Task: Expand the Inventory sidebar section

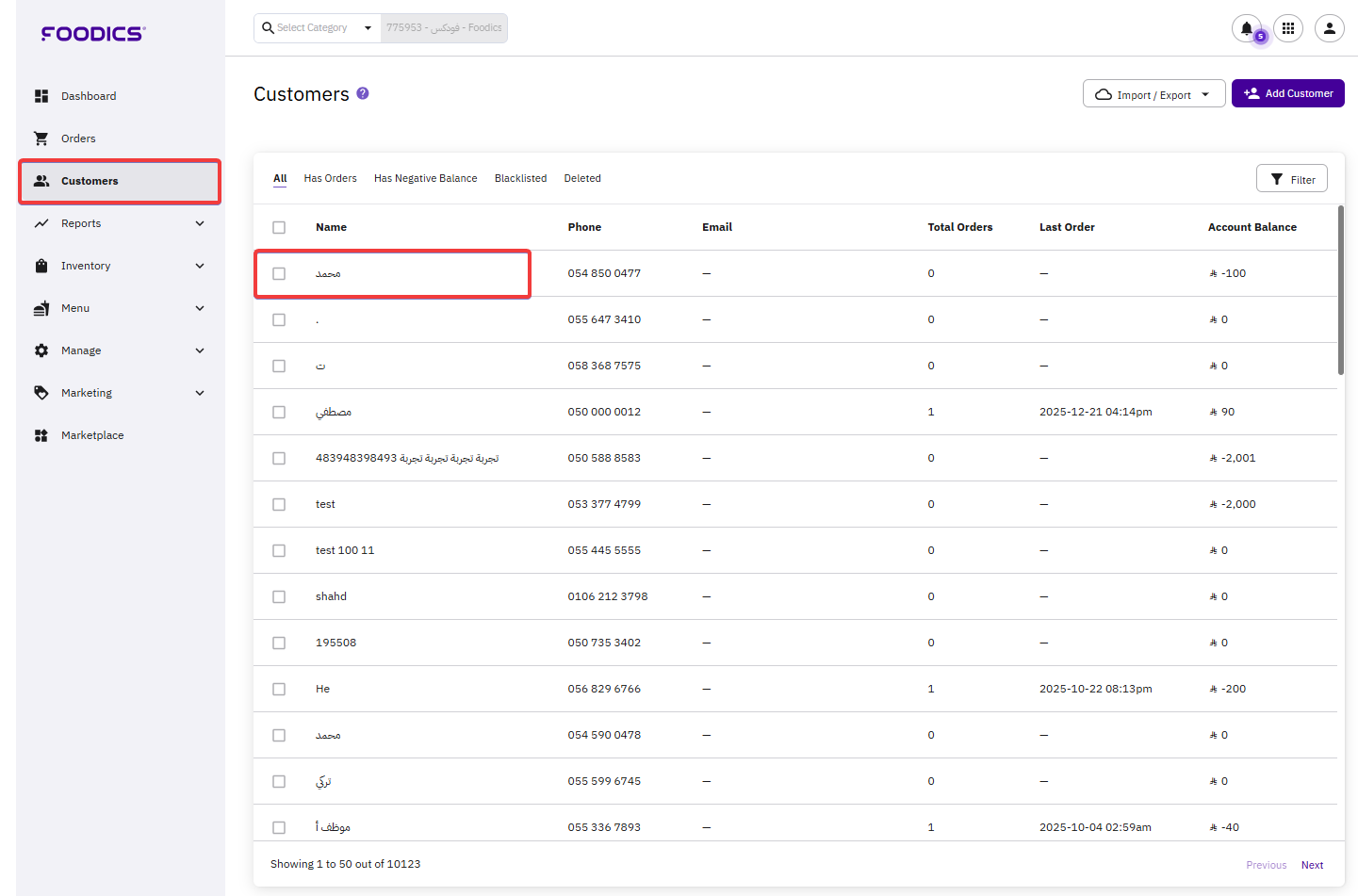Action: tap(120, 266)
